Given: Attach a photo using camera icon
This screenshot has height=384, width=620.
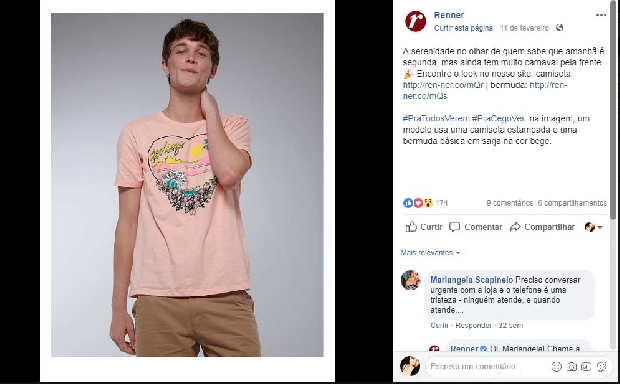Looking at the screenshot, I should pos(571,367).
